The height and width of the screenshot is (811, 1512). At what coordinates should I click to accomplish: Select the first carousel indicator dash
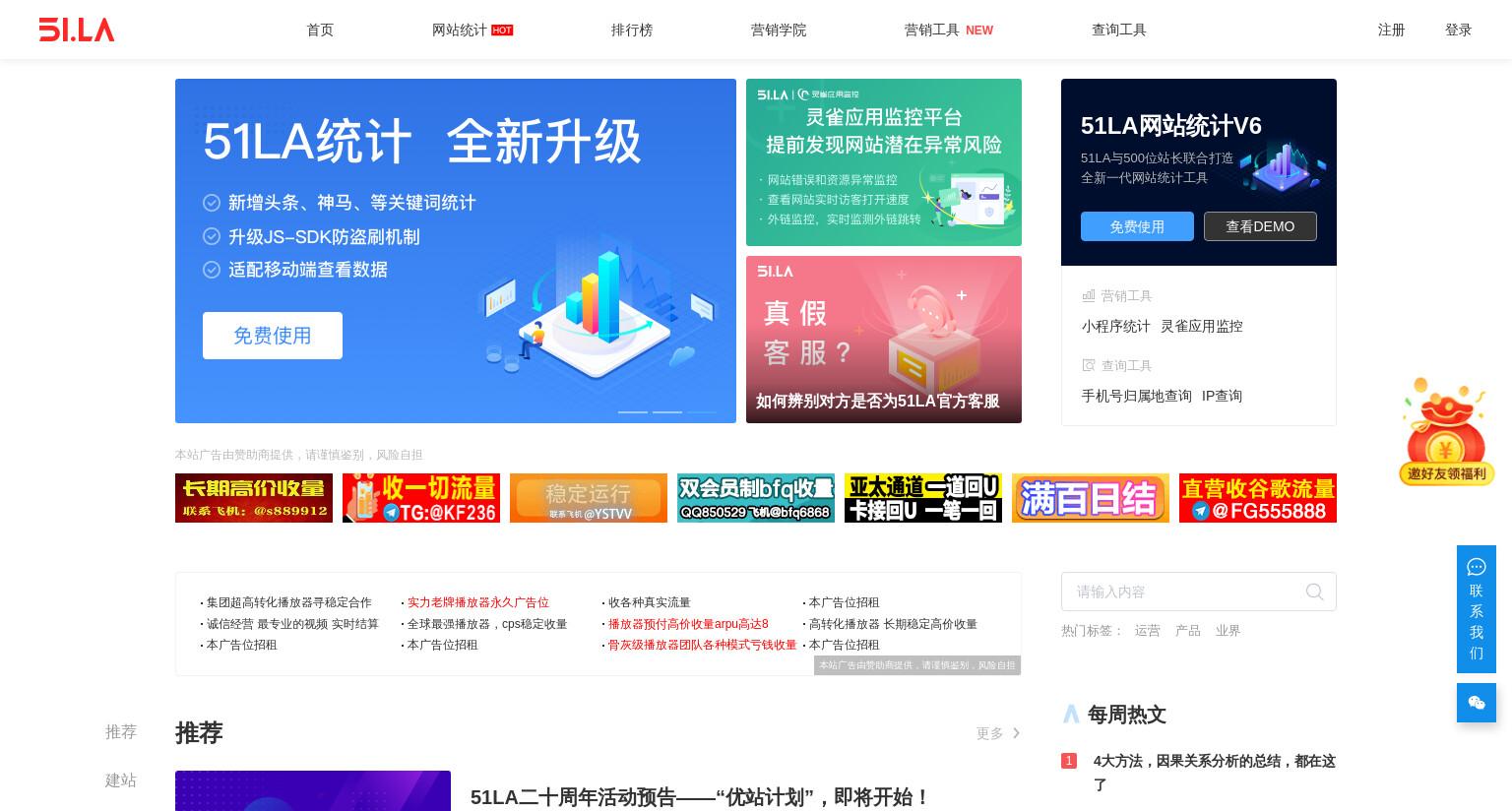click(x=633, y=411)
